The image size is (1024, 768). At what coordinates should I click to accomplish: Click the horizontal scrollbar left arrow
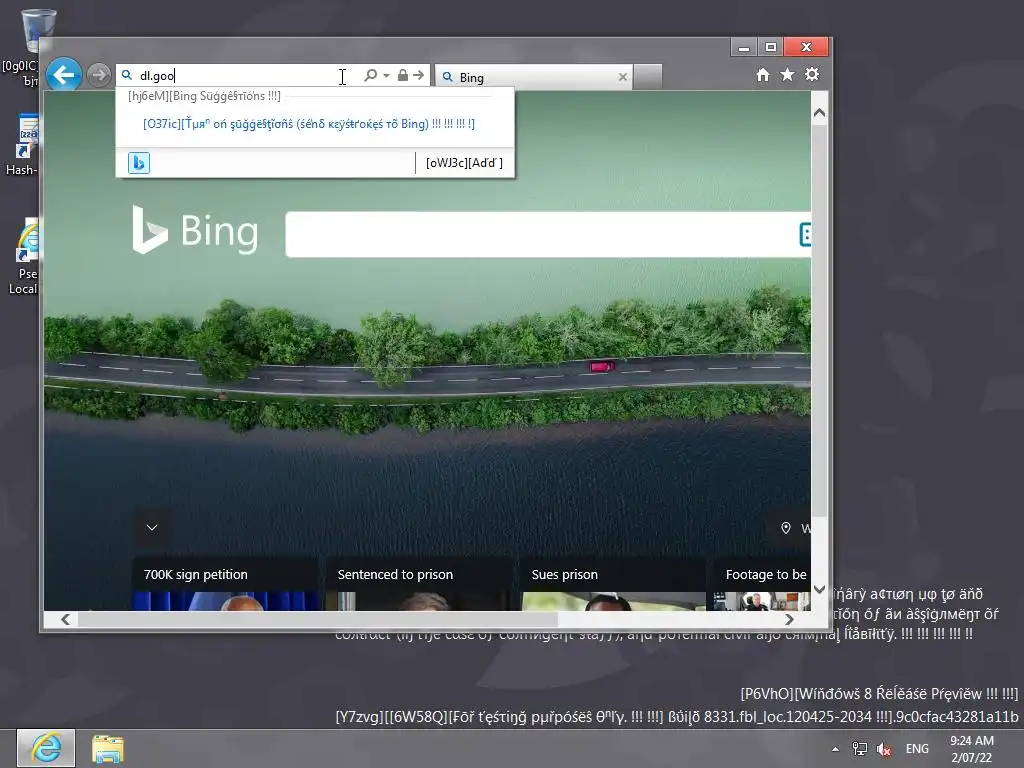coord(65,619)
